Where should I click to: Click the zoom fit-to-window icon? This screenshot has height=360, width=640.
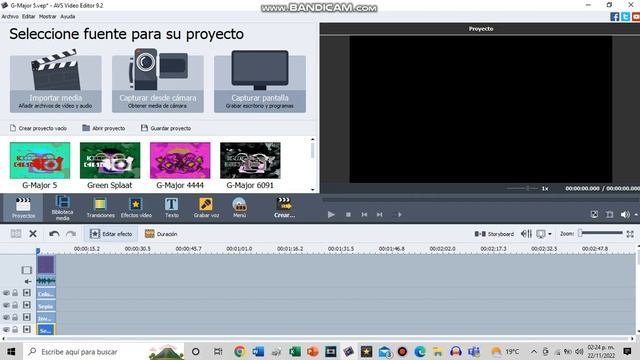[630, 234]
